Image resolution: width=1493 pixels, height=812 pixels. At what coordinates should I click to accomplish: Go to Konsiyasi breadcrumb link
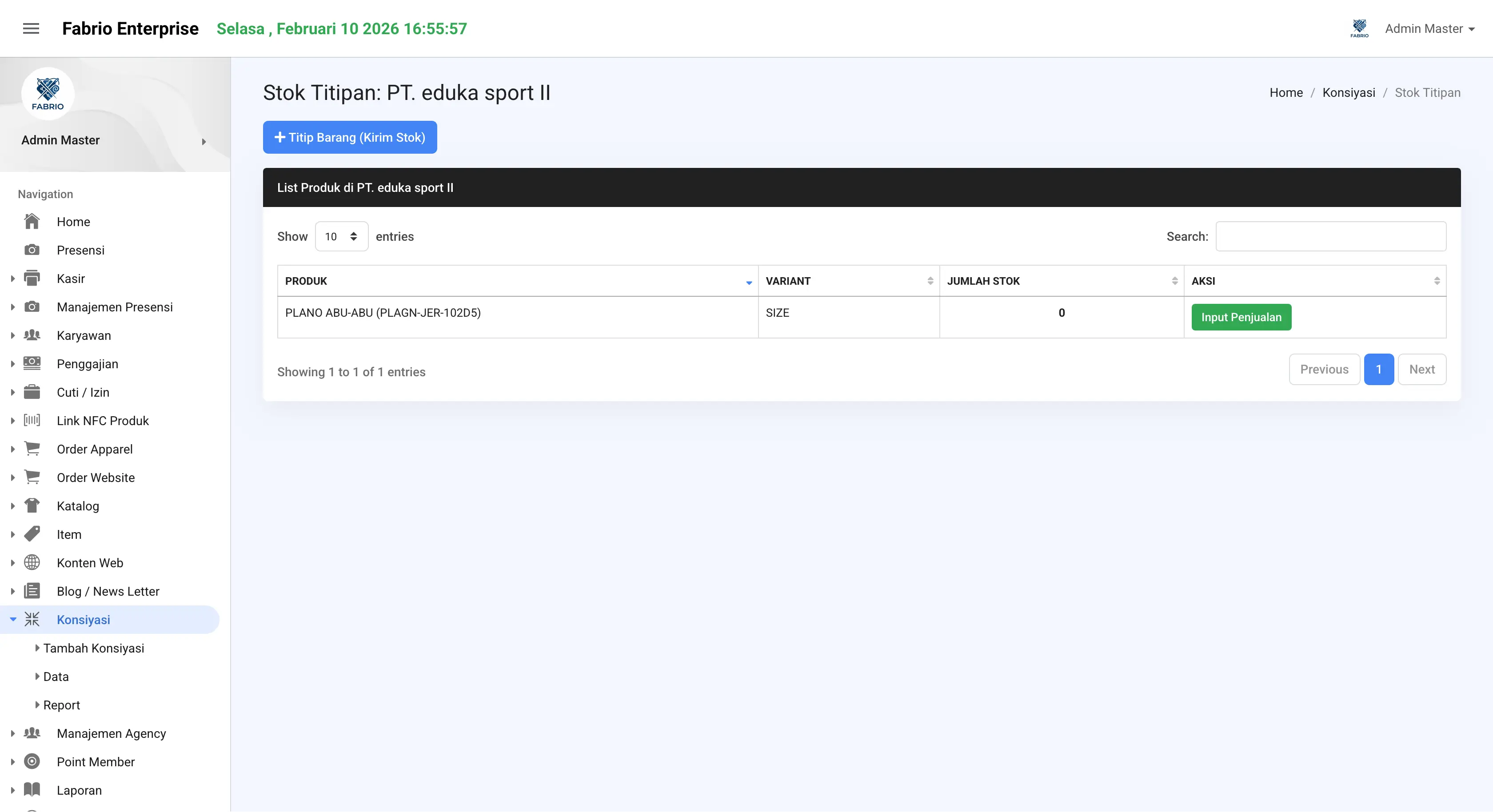click(1348, 93)
